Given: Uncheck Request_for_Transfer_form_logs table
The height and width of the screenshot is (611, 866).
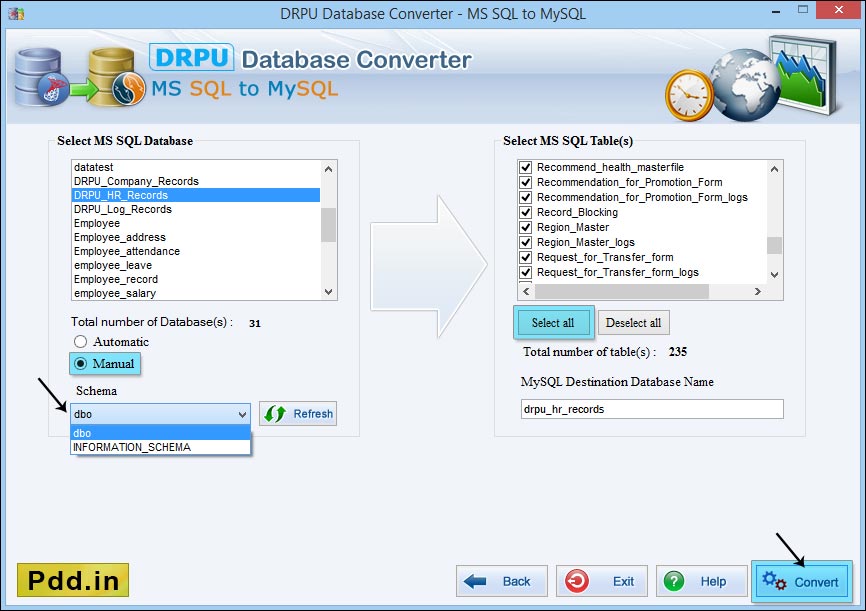Looking at the screenshot, I should [x=525, y=272].
